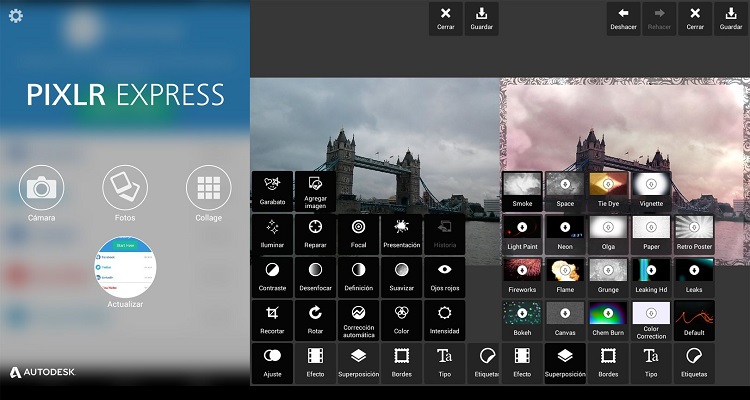The image size is (750, 400).
Task: Select the Garabato doodle tool
Action: (272, 190)
